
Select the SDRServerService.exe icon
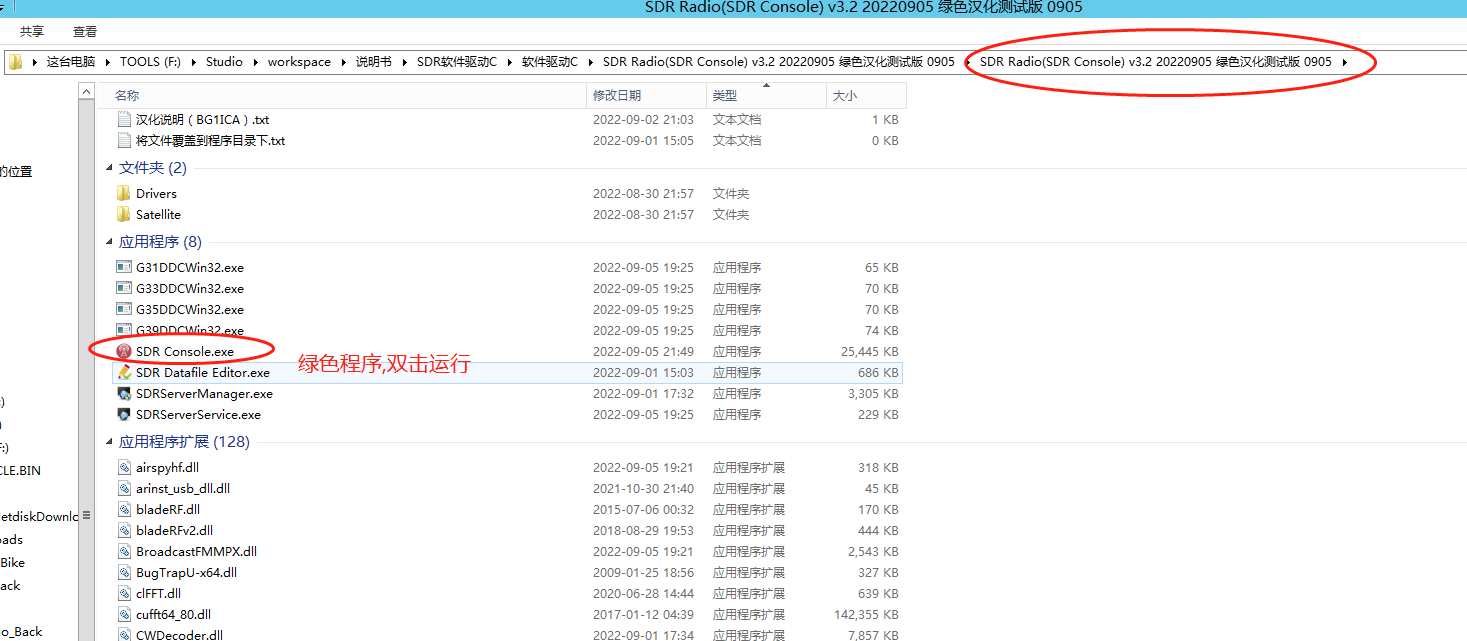point(124,414)
